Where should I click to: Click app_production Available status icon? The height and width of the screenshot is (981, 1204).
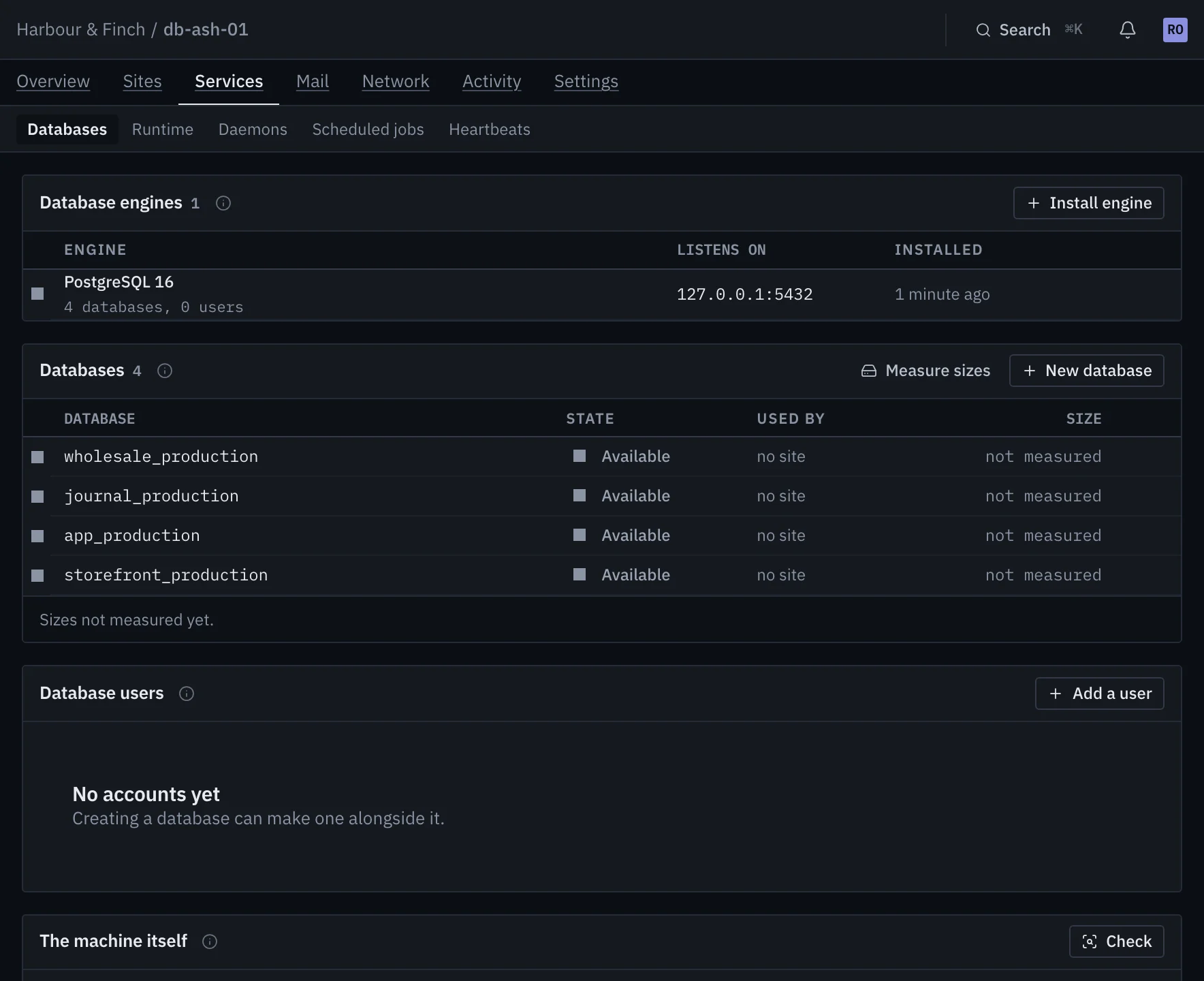pyautogui.click(x=580, y=535)
